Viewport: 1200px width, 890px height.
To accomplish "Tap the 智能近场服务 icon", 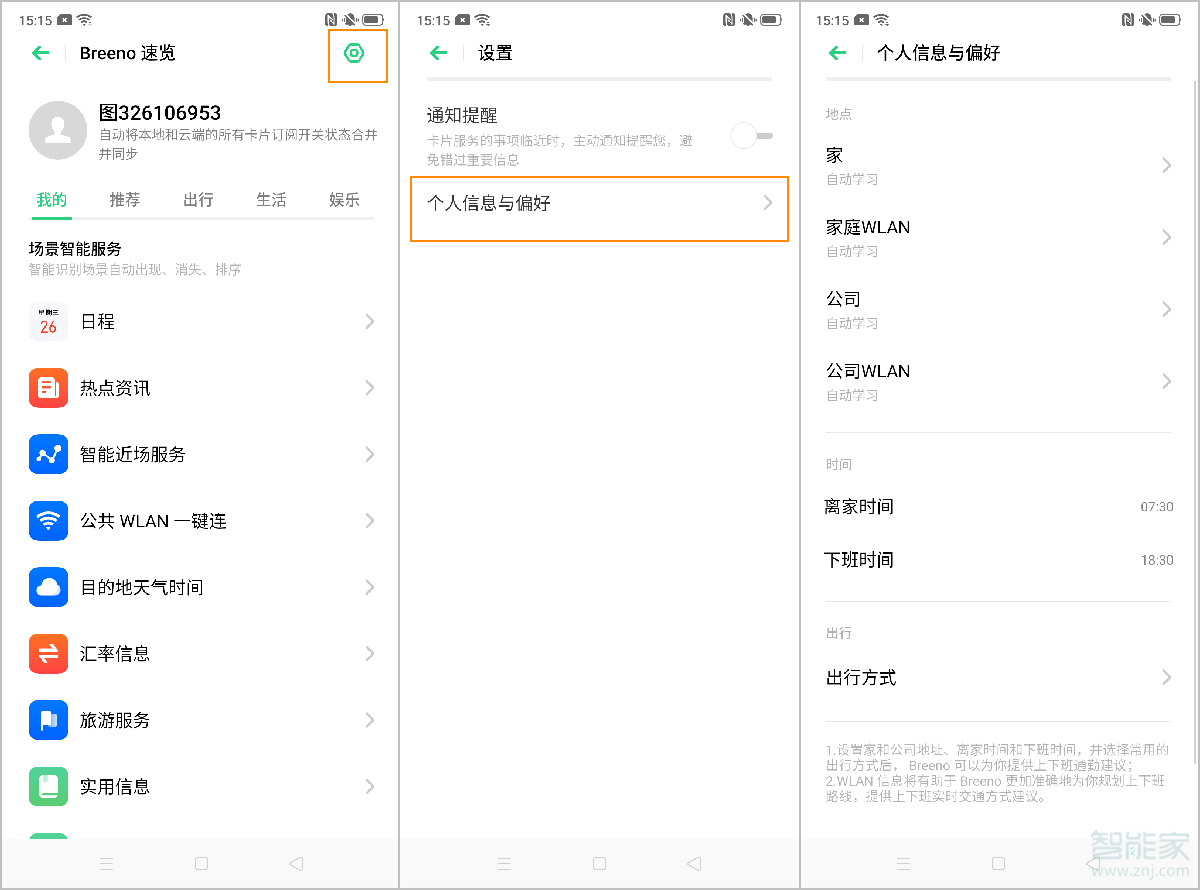I will click(x=48, y=454).
